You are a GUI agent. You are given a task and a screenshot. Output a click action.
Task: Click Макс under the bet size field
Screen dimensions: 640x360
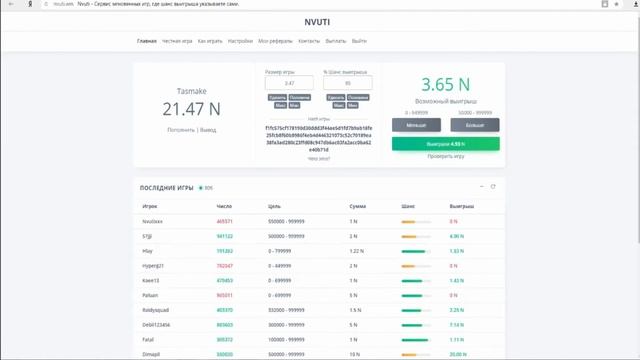[280, 105]
